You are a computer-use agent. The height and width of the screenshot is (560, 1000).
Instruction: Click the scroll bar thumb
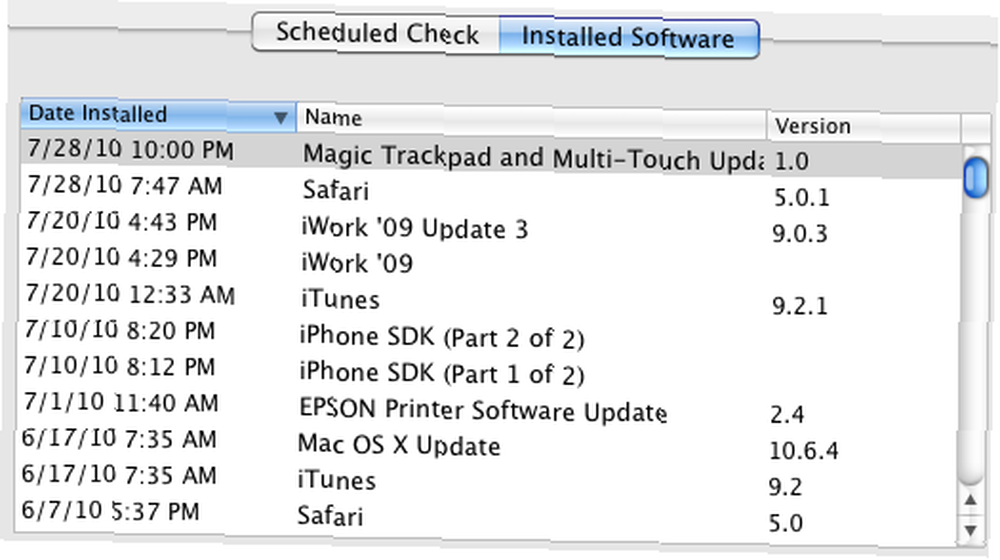point(976,177)
